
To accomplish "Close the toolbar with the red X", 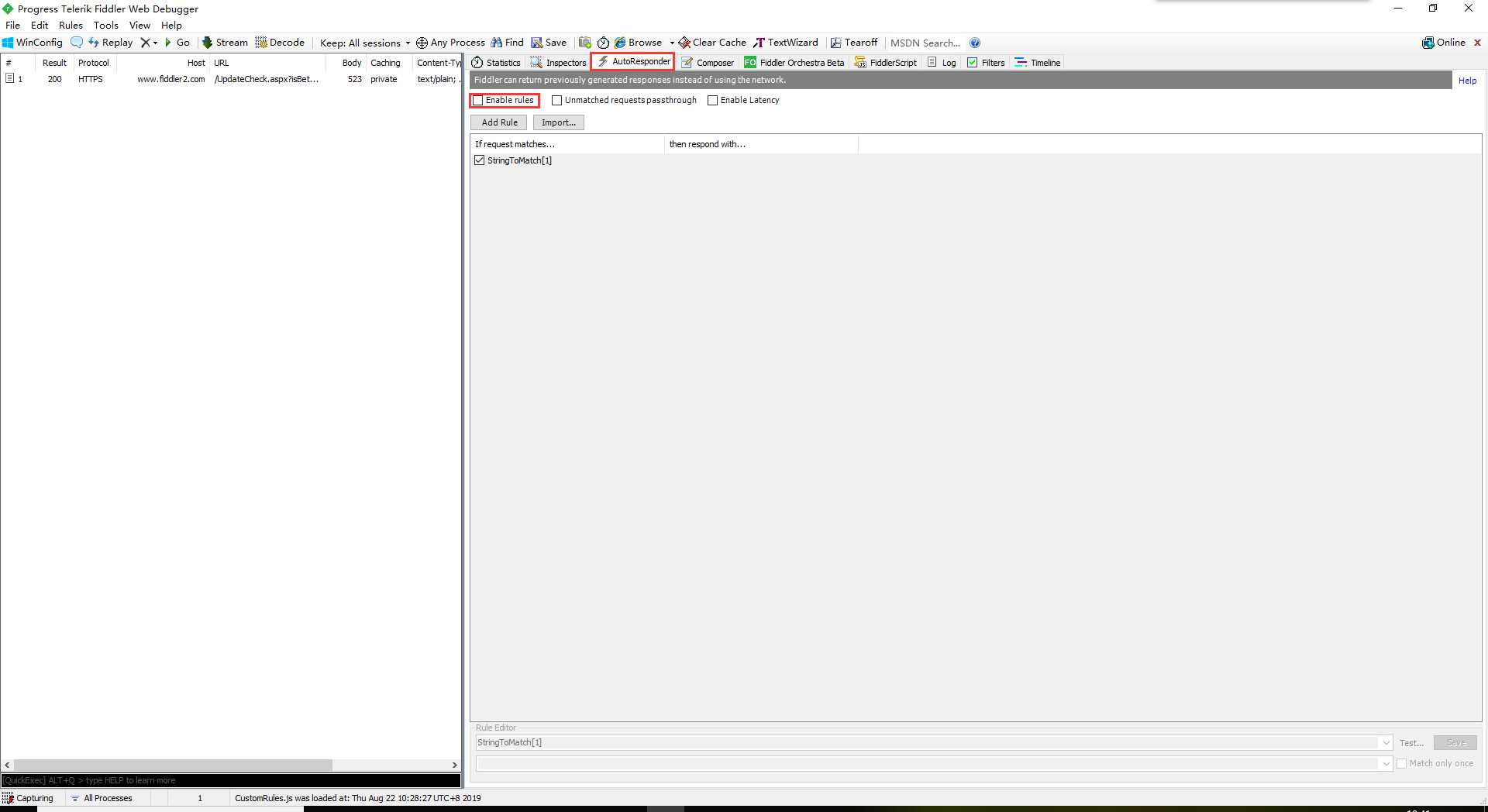I will point(1477,43).
